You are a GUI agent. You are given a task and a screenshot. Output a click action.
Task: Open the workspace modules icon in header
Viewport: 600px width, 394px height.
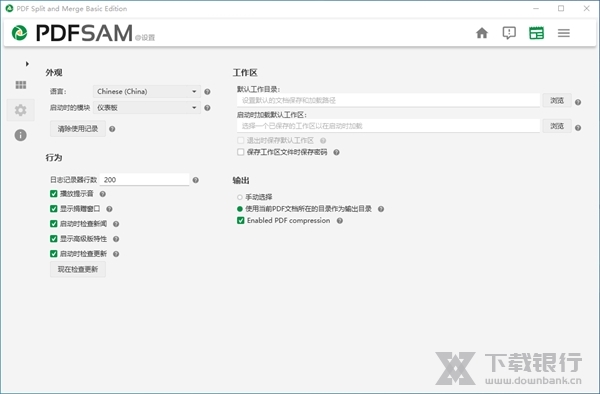(536, 33)
